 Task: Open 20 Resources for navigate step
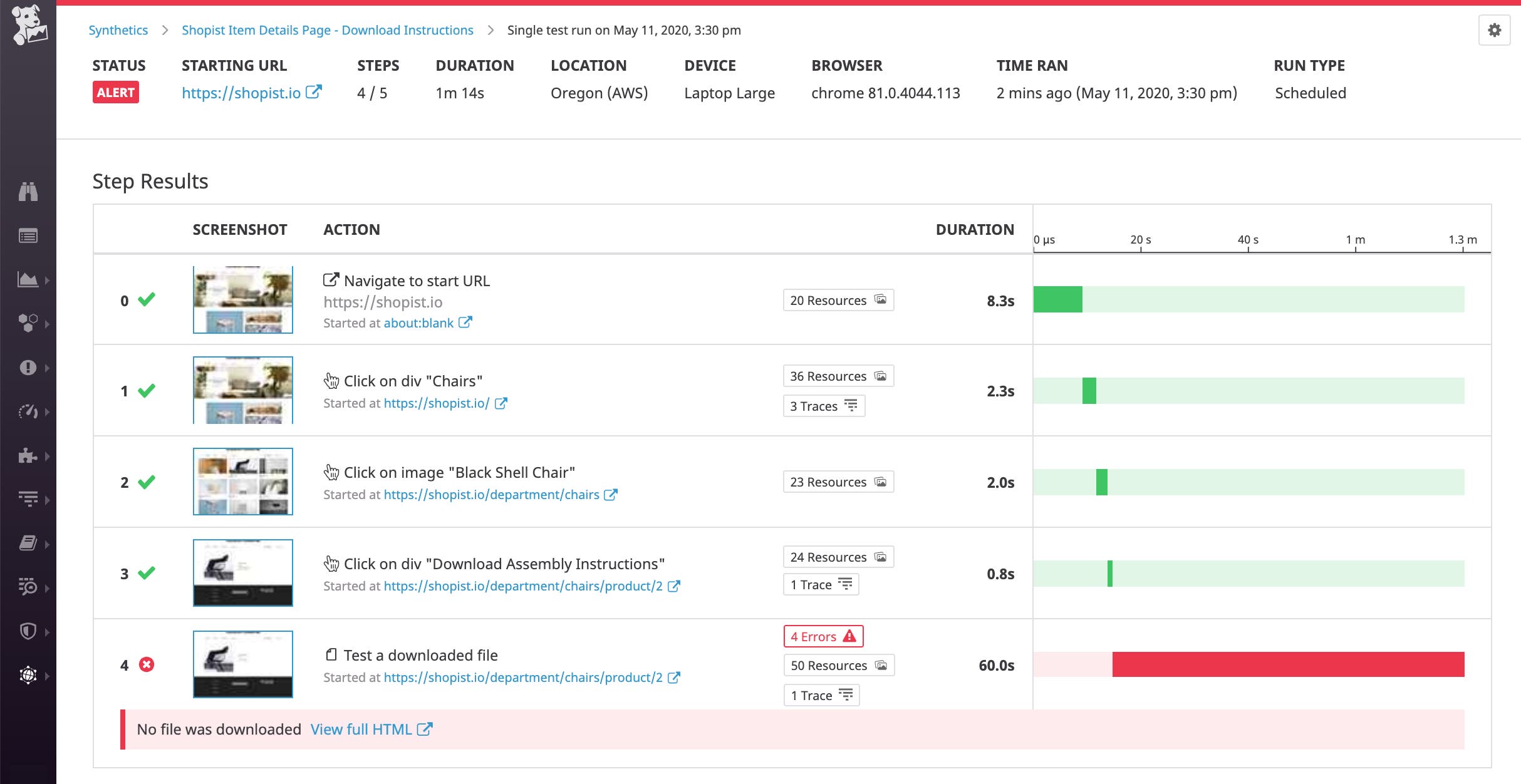[838, 300]
